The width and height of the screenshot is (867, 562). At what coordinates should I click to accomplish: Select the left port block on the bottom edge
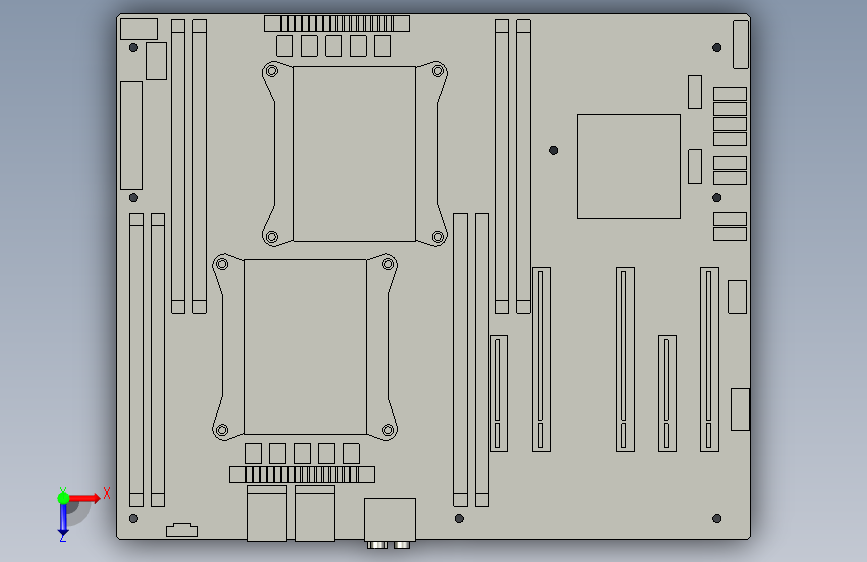point(267,513)
